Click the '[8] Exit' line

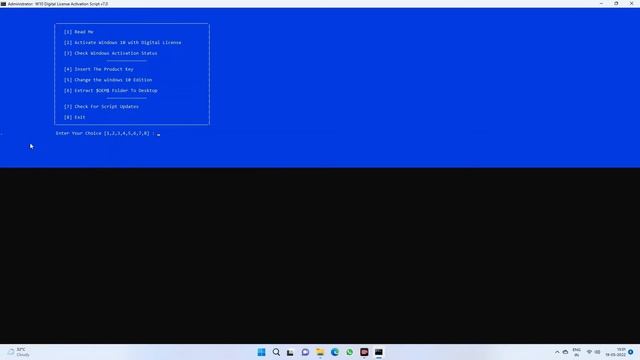click(75, 117)
